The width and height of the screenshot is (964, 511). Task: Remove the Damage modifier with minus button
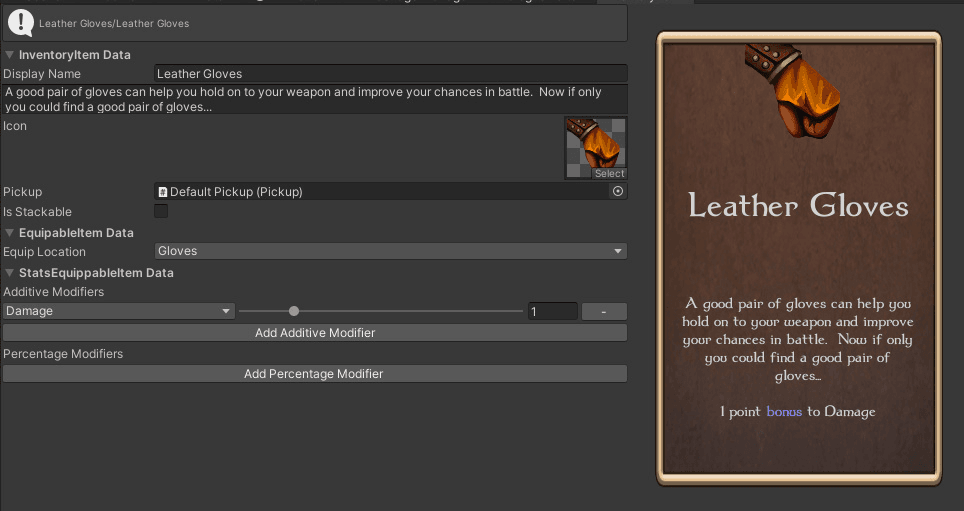(x=604, y=311)
